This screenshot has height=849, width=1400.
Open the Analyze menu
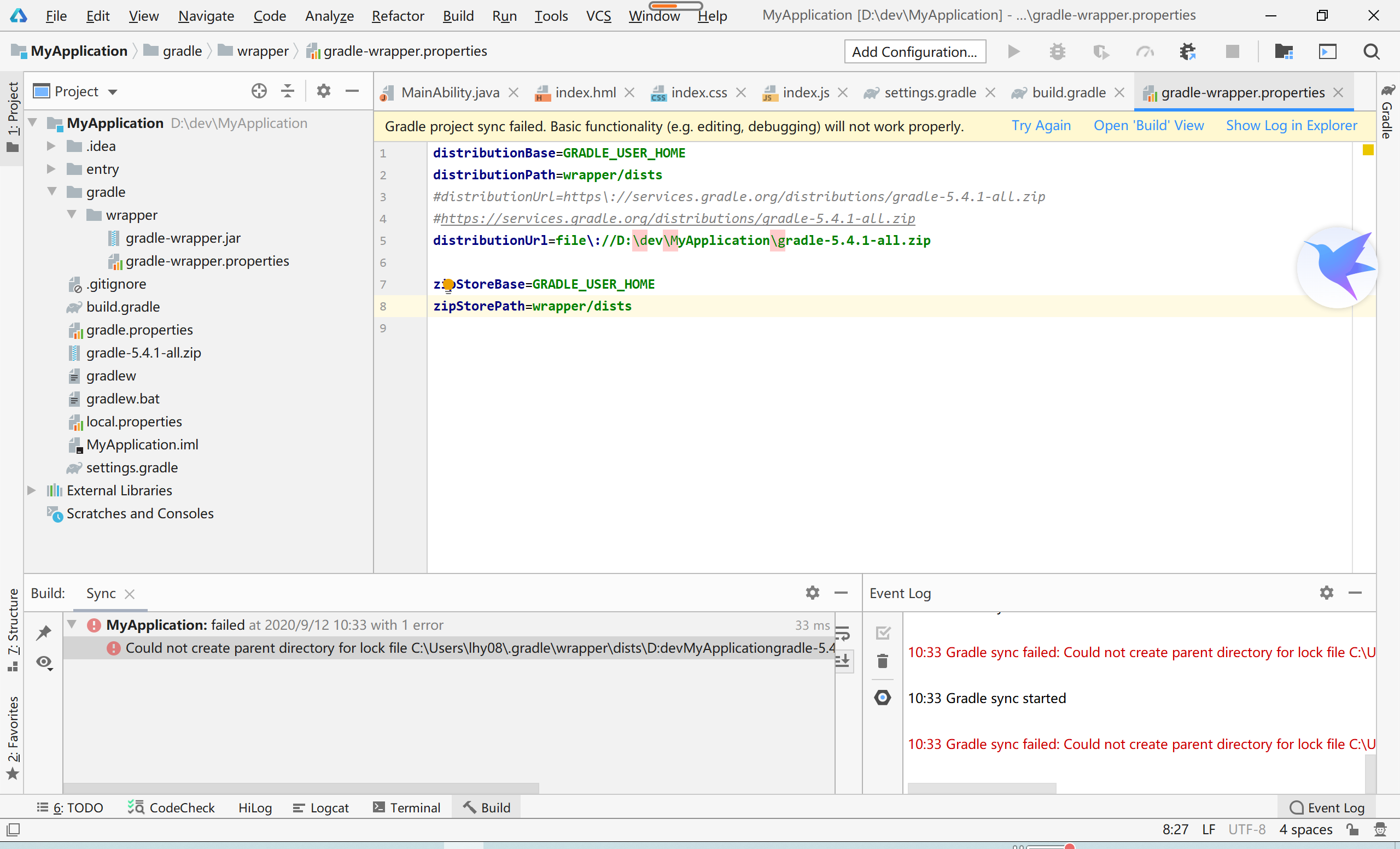(x=330, y=15)
